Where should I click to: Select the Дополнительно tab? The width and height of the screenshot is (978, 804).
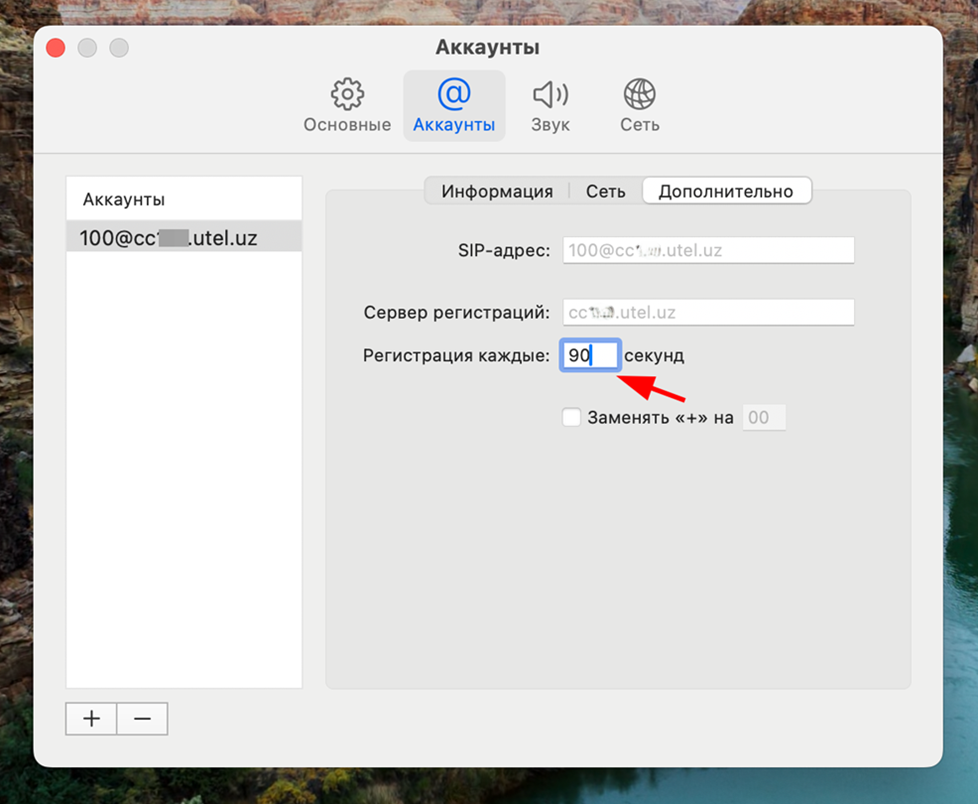point(726,191)
